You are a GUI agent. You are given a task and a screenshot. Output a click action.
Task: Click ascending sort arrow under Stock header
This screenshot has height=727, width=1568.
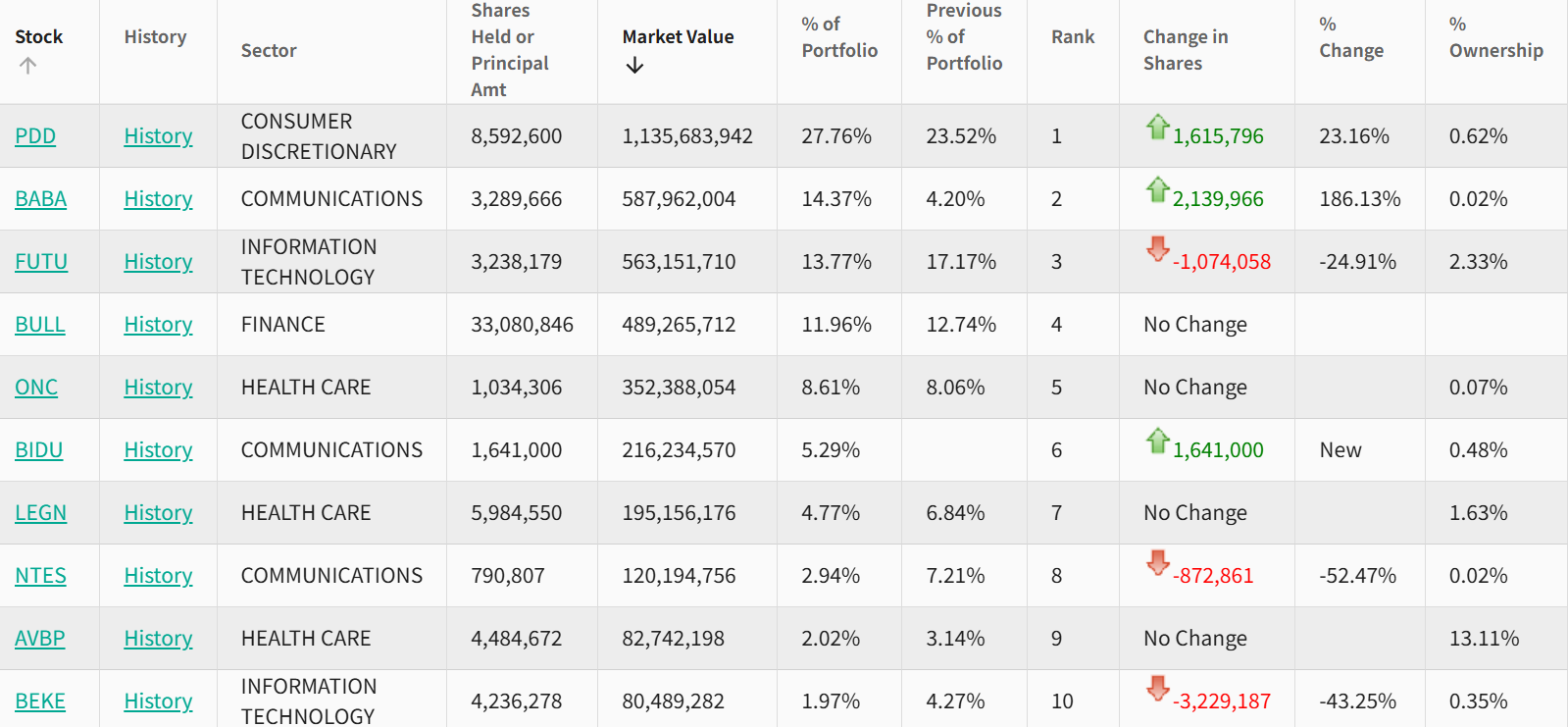tap(27, 66)
